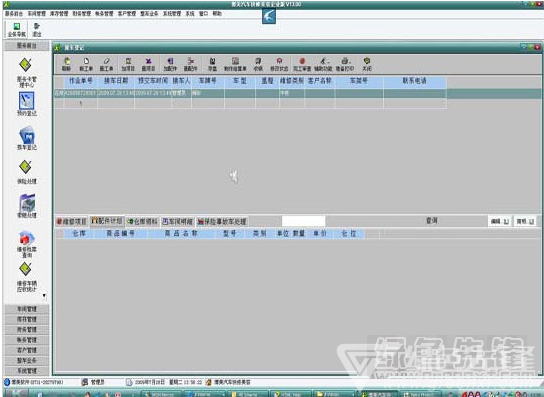
Task: Expand the 库存管理 sidebar section
Action: [27, 319]
